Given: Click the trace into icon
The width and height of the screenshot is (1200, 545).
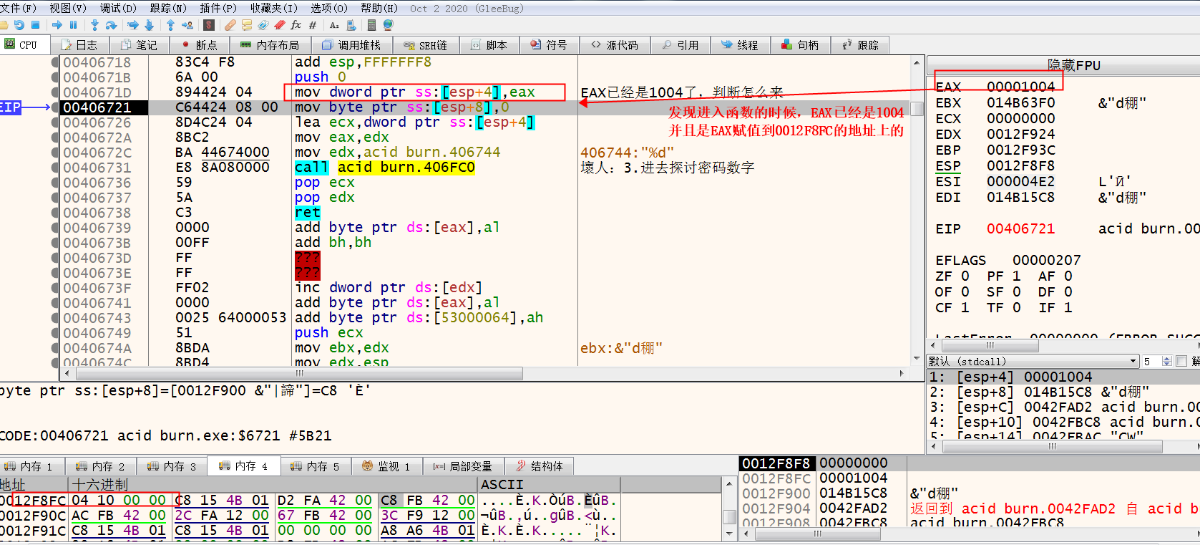Looking at the screenshot, I should (x=133, y=25).
